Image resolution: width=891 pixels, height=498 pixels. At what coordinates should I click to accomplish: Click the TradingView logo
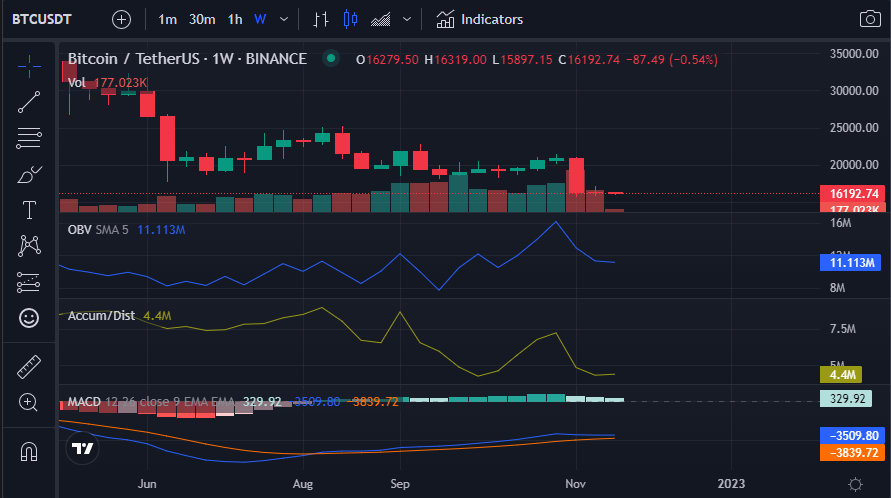82,449
